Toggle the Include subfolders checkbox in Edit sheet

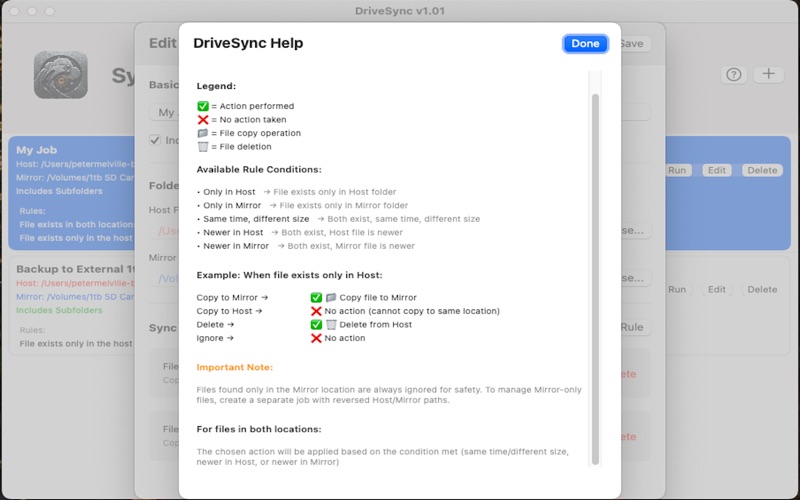[x=155, y=140]
